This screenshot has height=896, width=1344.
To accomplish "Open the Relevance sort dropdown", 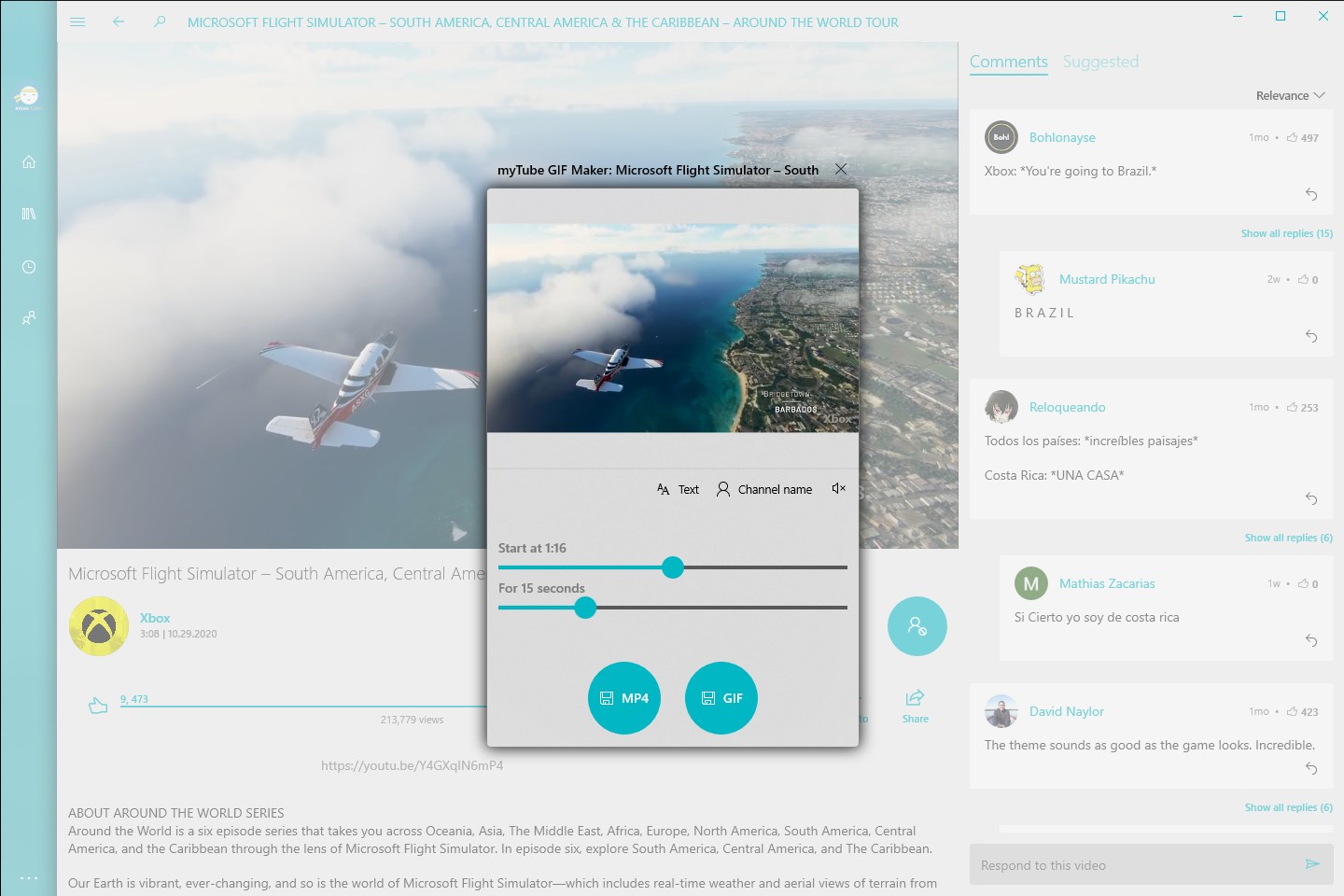I will tap(1291, 95).
